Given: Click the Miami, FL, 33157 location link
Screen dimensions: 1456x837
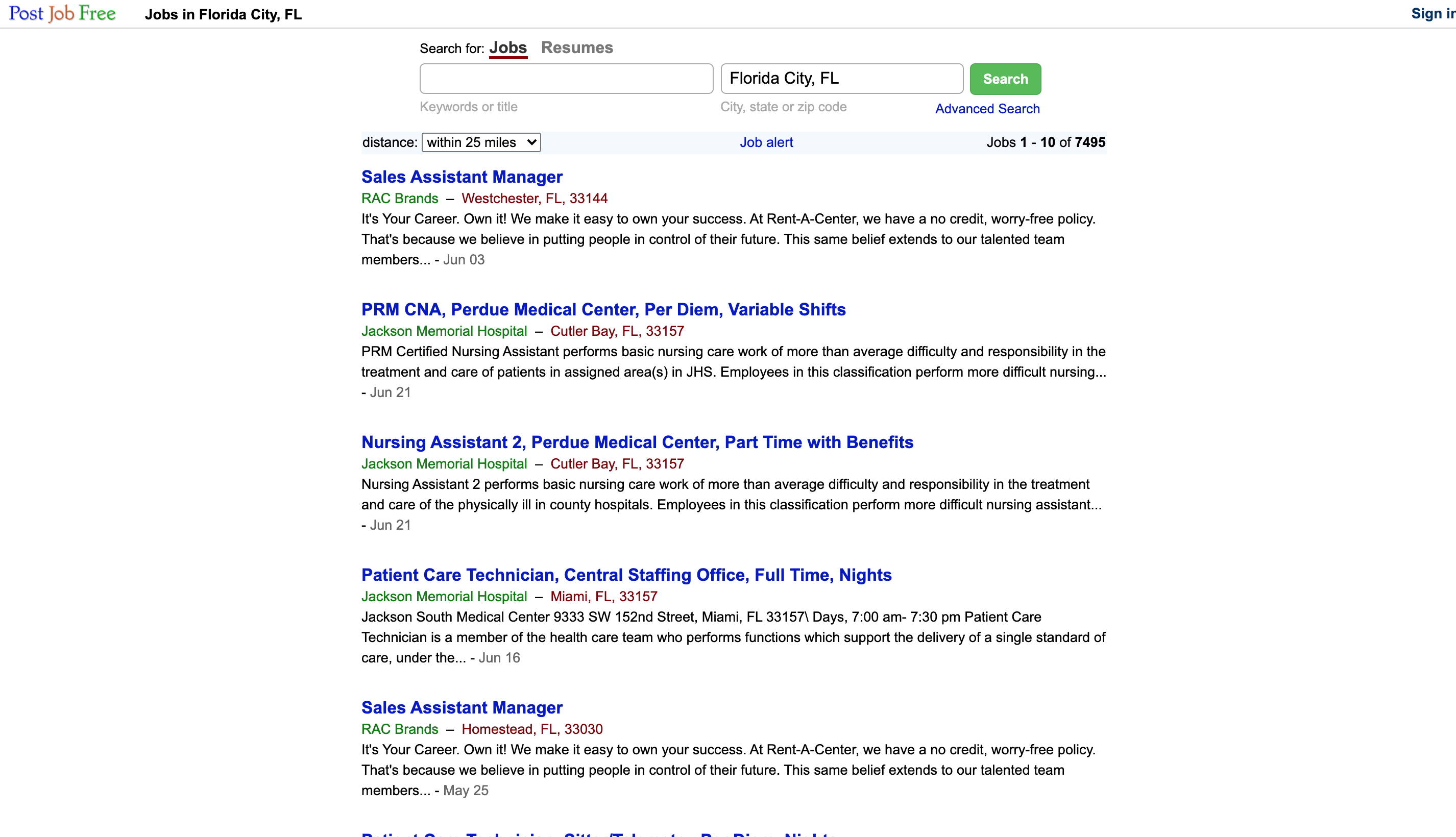Looking at the screenshot, I should click(603, 597).
